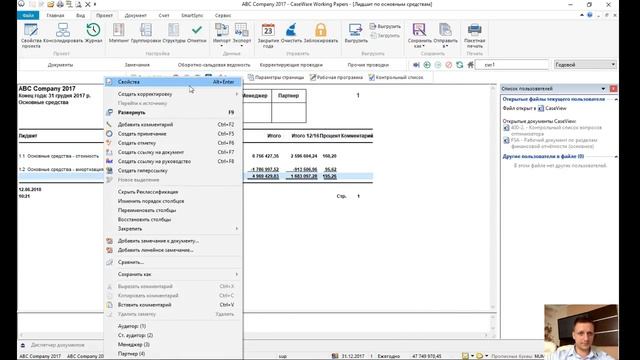Open the Годовой period dropdown
This screenshot has width=640, height=360.
(x=585, y=64)
